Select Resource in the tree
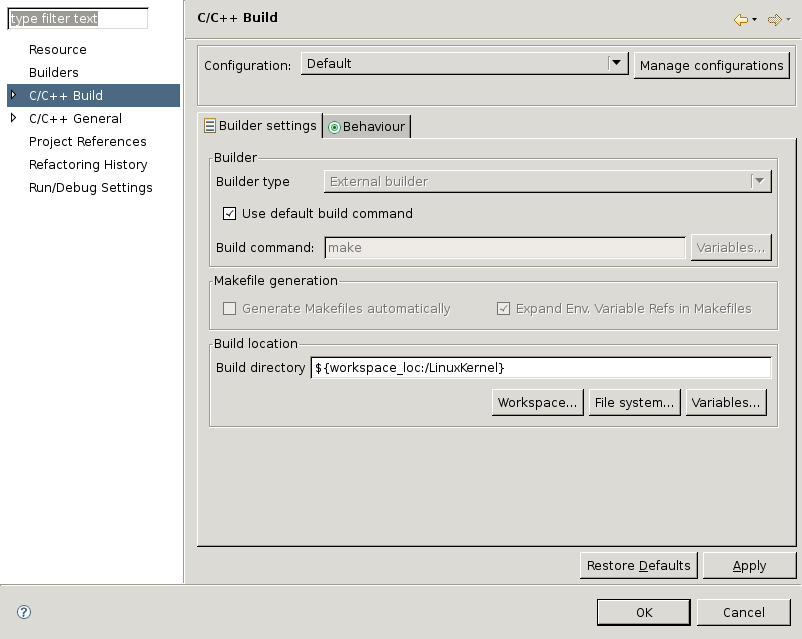Image resolution: width=802 pixels, height=639 pixels. 58,50
